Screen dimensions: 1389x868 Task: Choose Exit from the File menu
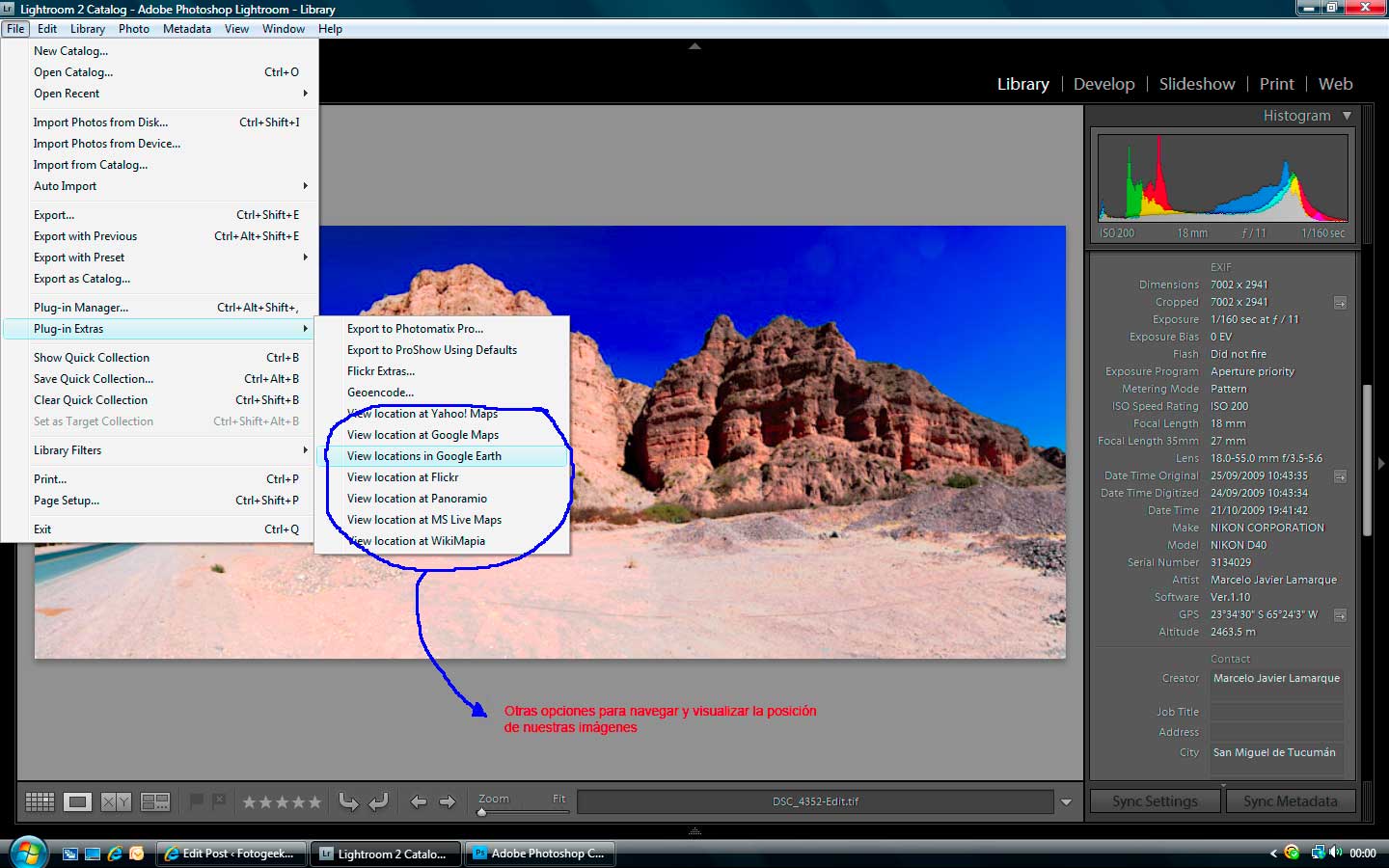(160, 529)
